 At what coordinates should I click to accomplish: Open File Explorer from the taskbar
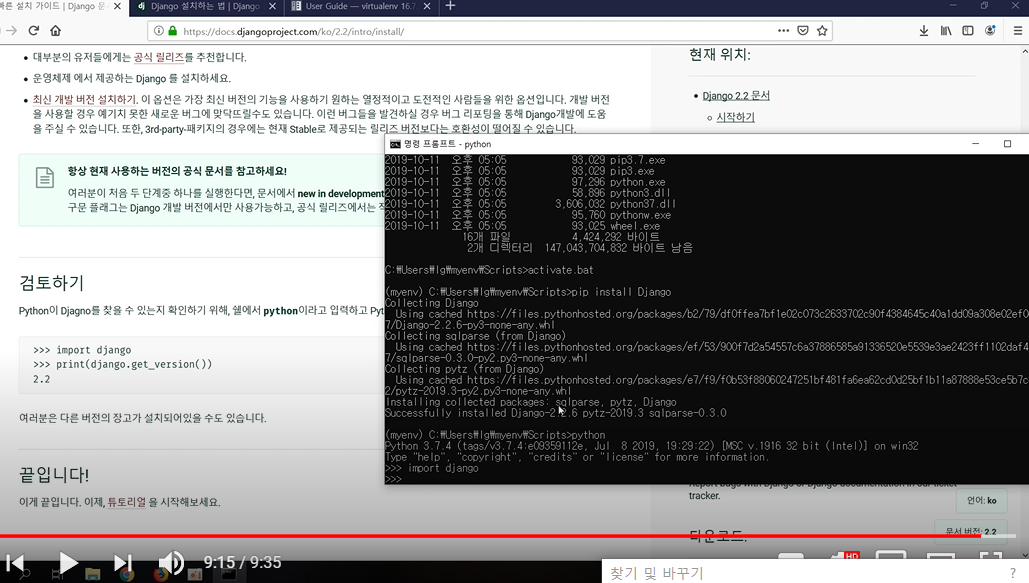coord(92,574)
